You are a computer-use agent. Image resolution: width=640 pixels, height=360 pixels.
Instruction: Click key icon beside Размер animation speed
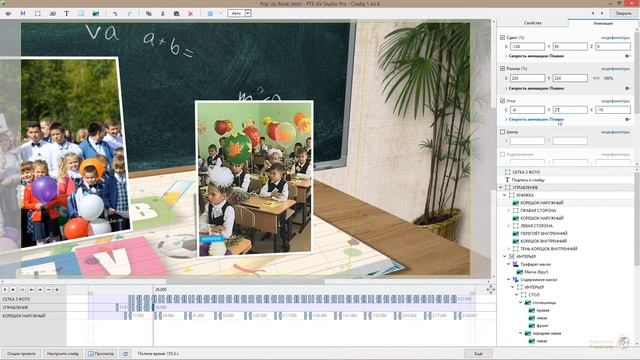click(627, 88)
